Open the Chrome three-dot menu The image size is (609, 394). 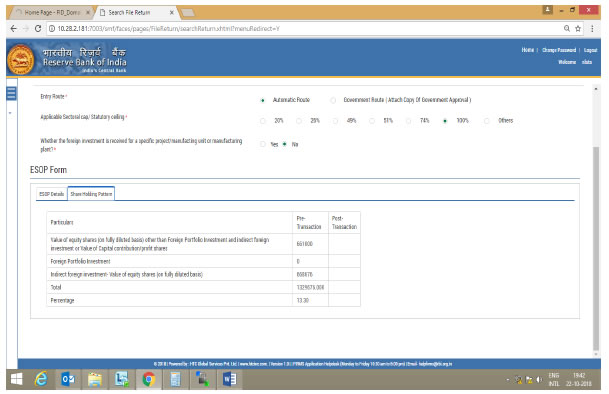pyautogui.click(x=592, y=28)
